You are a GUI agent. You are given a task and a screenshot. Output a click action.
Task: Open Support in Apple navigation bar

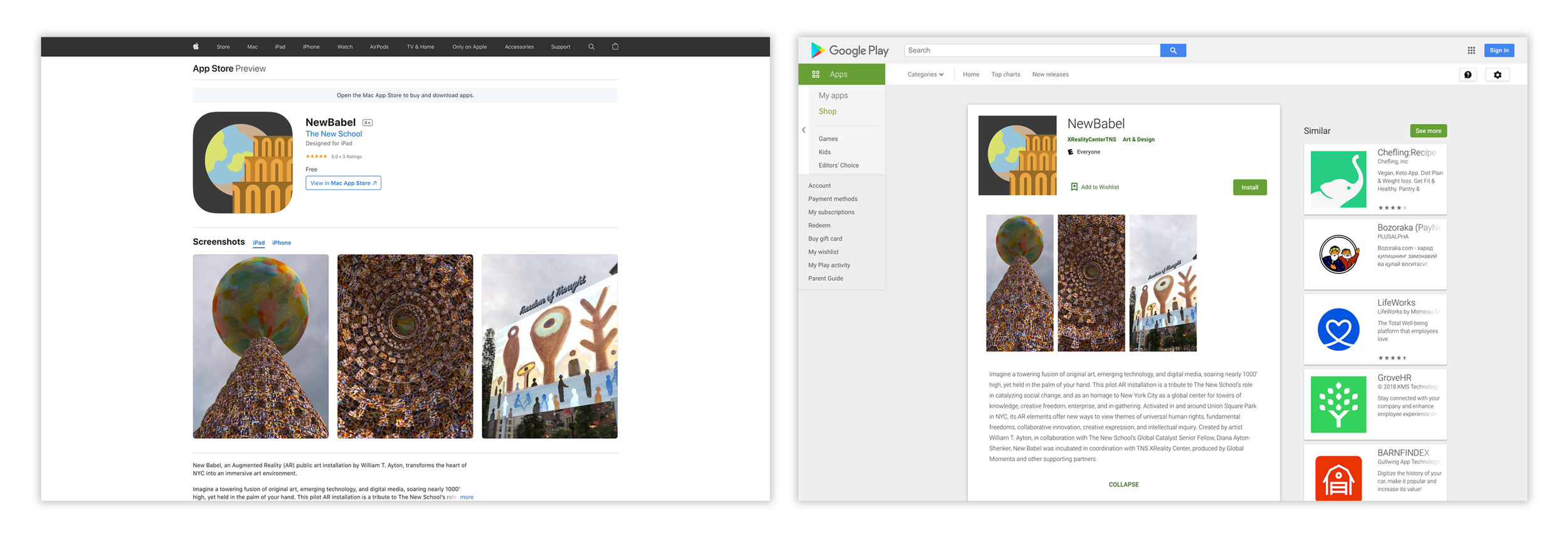(x=561, y=47)
